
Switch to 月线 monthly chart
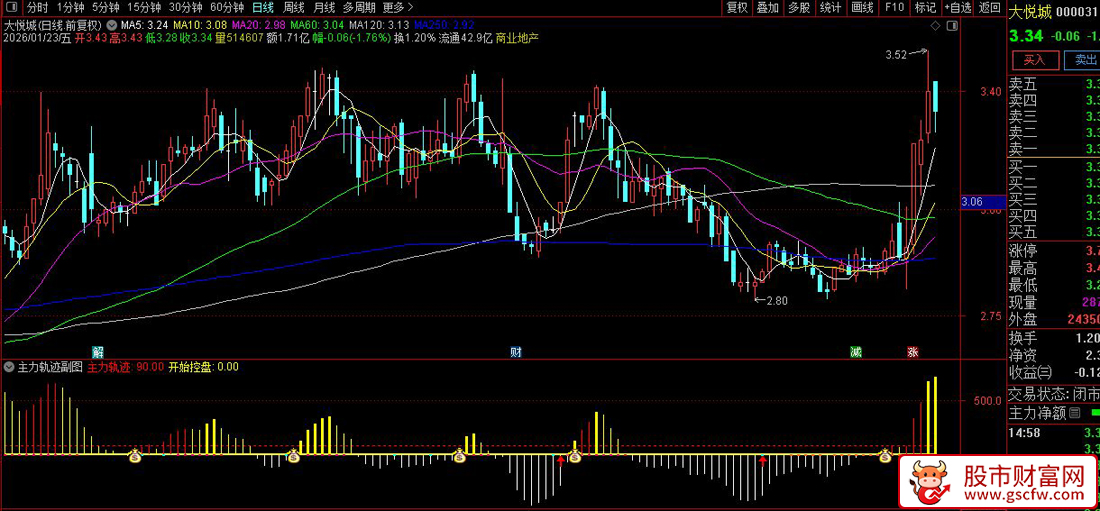323,8
